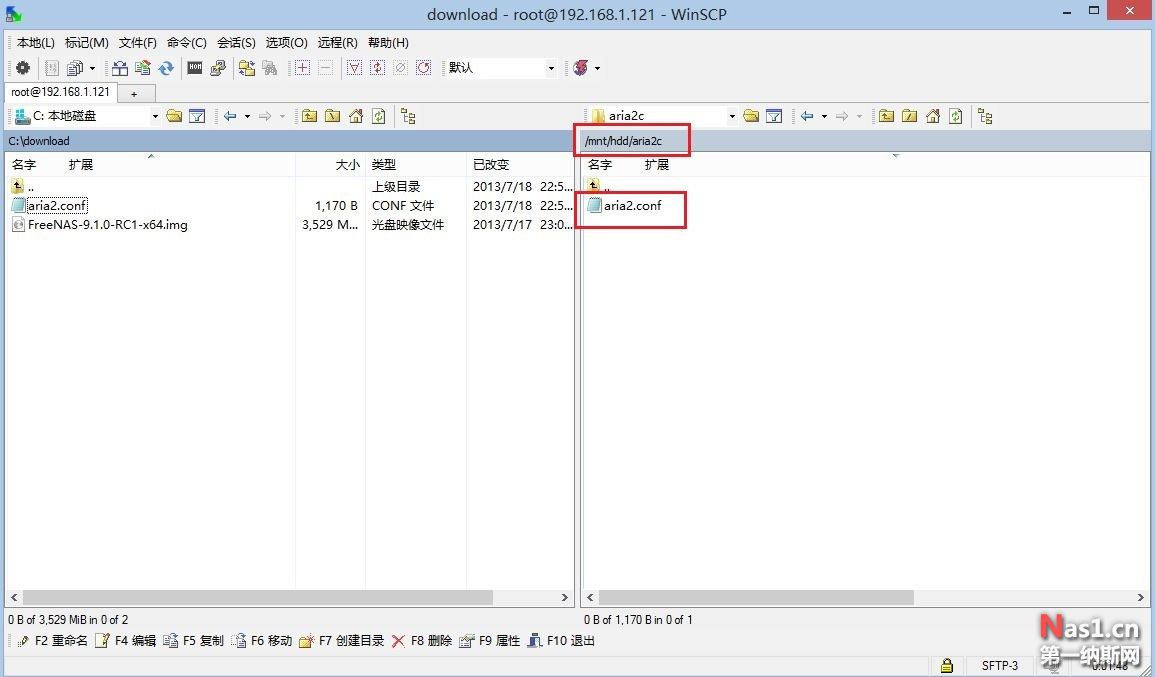Go to home directory in remote panel

point(933,116)
